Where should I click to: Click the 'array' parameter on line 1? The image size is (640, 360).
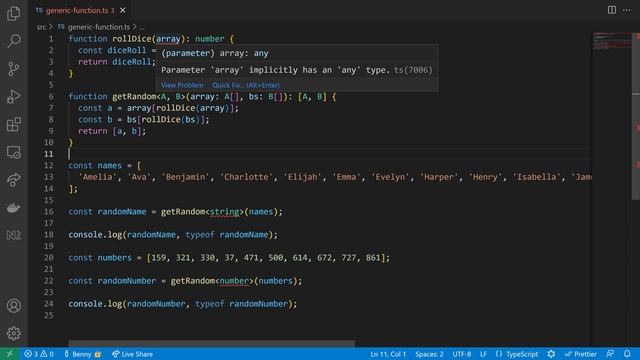(x=168, y=39)
